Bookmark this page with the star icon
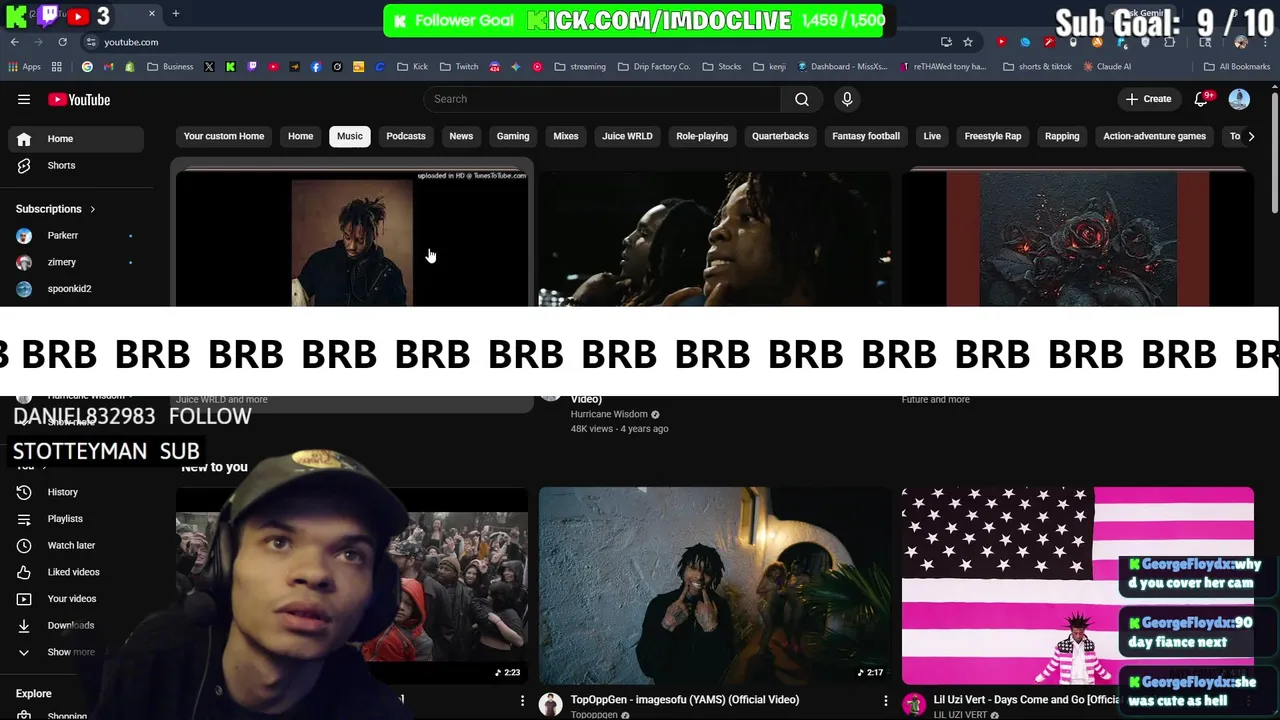 click(x=968, y=42)
